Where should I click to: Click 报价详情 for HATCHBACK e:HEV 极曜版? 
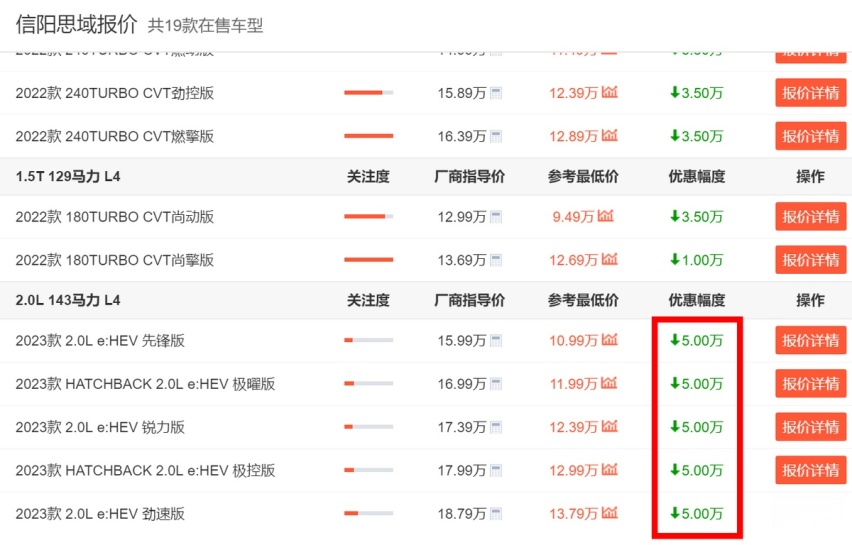point(811,384)
